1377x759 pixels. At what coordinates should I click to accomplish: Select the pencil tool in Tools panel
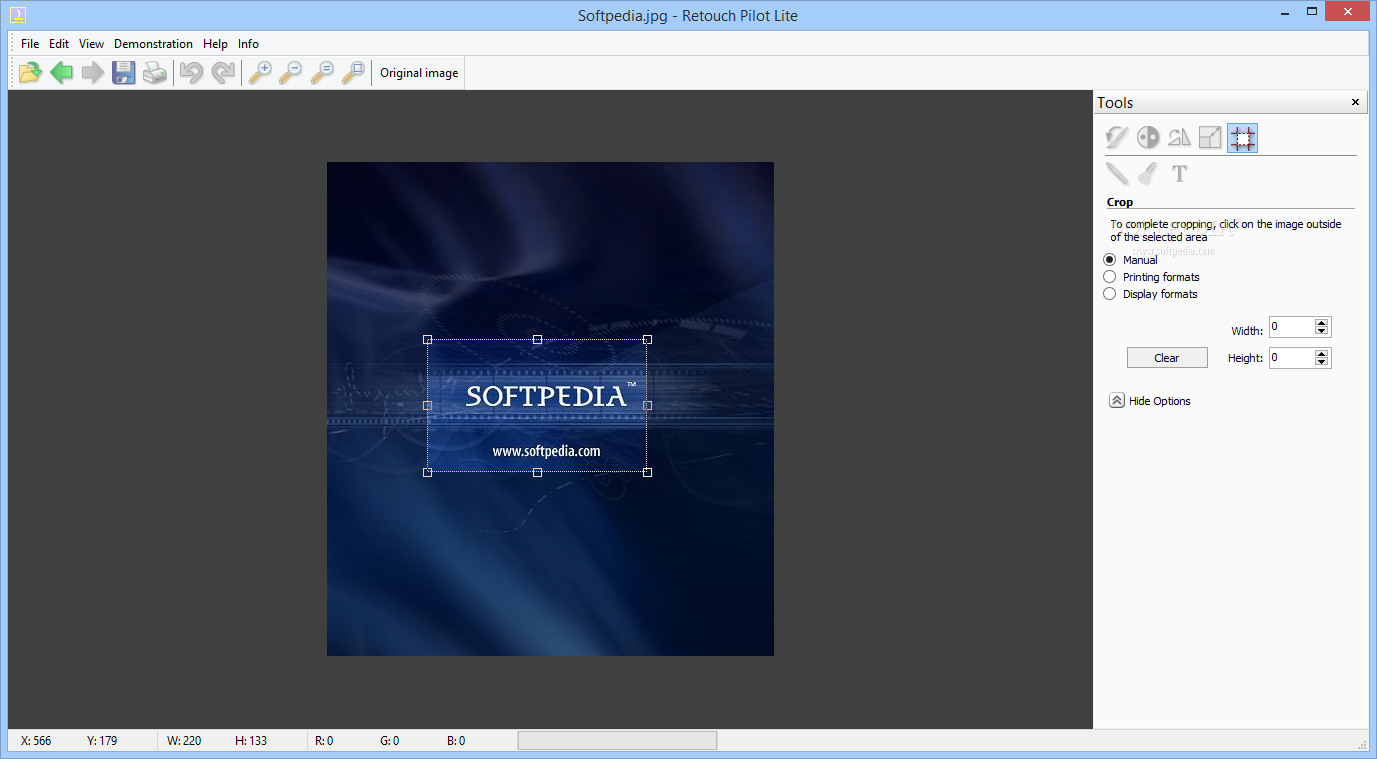1117,173
